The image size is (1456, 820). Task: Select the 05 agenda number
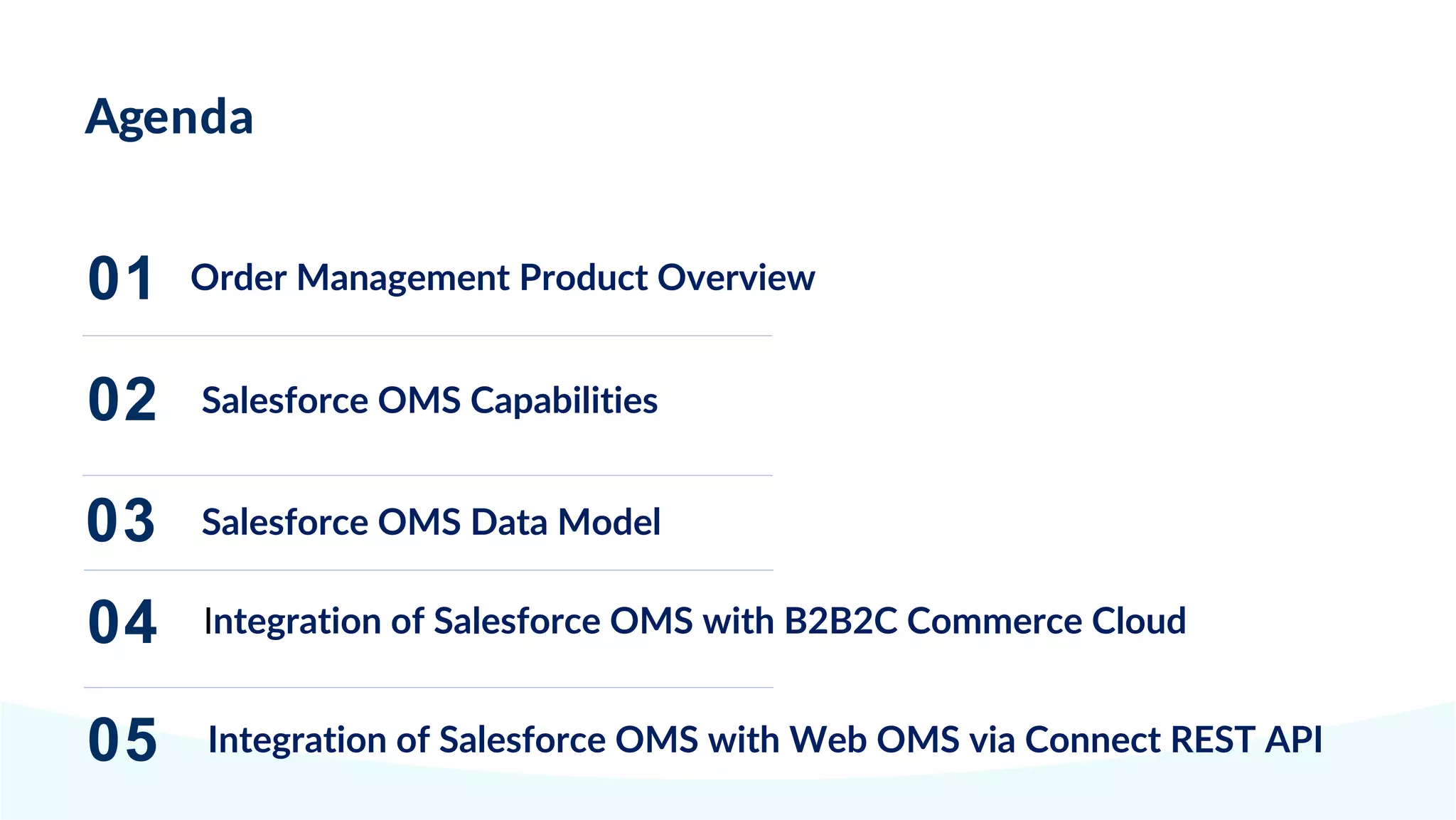click(x=122, y=740)
